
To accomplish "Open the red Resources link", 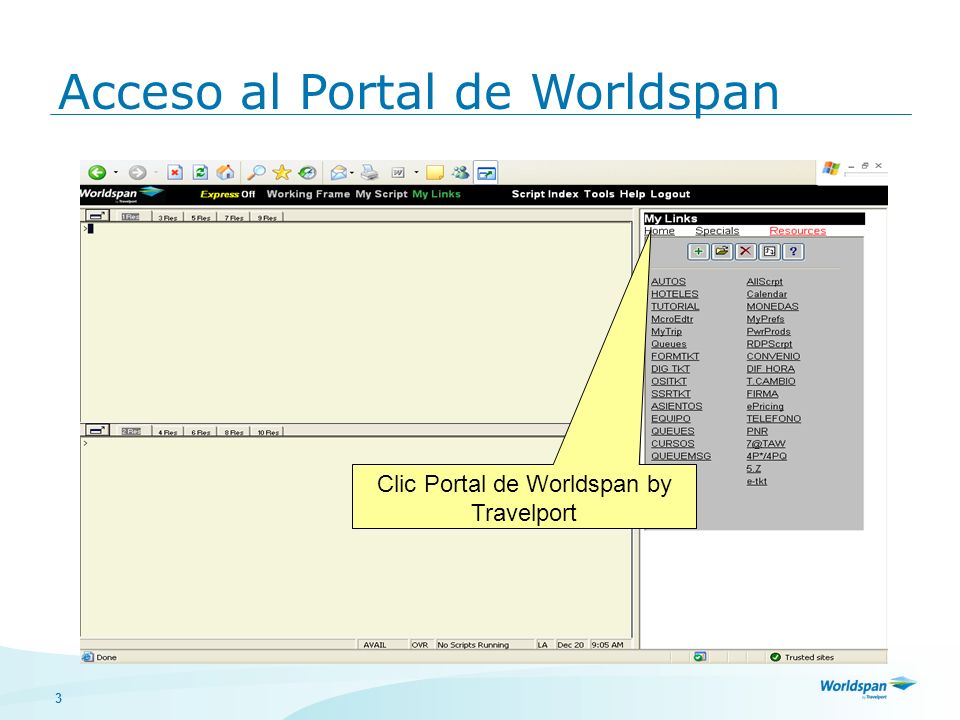I will [x=798, y=231].
